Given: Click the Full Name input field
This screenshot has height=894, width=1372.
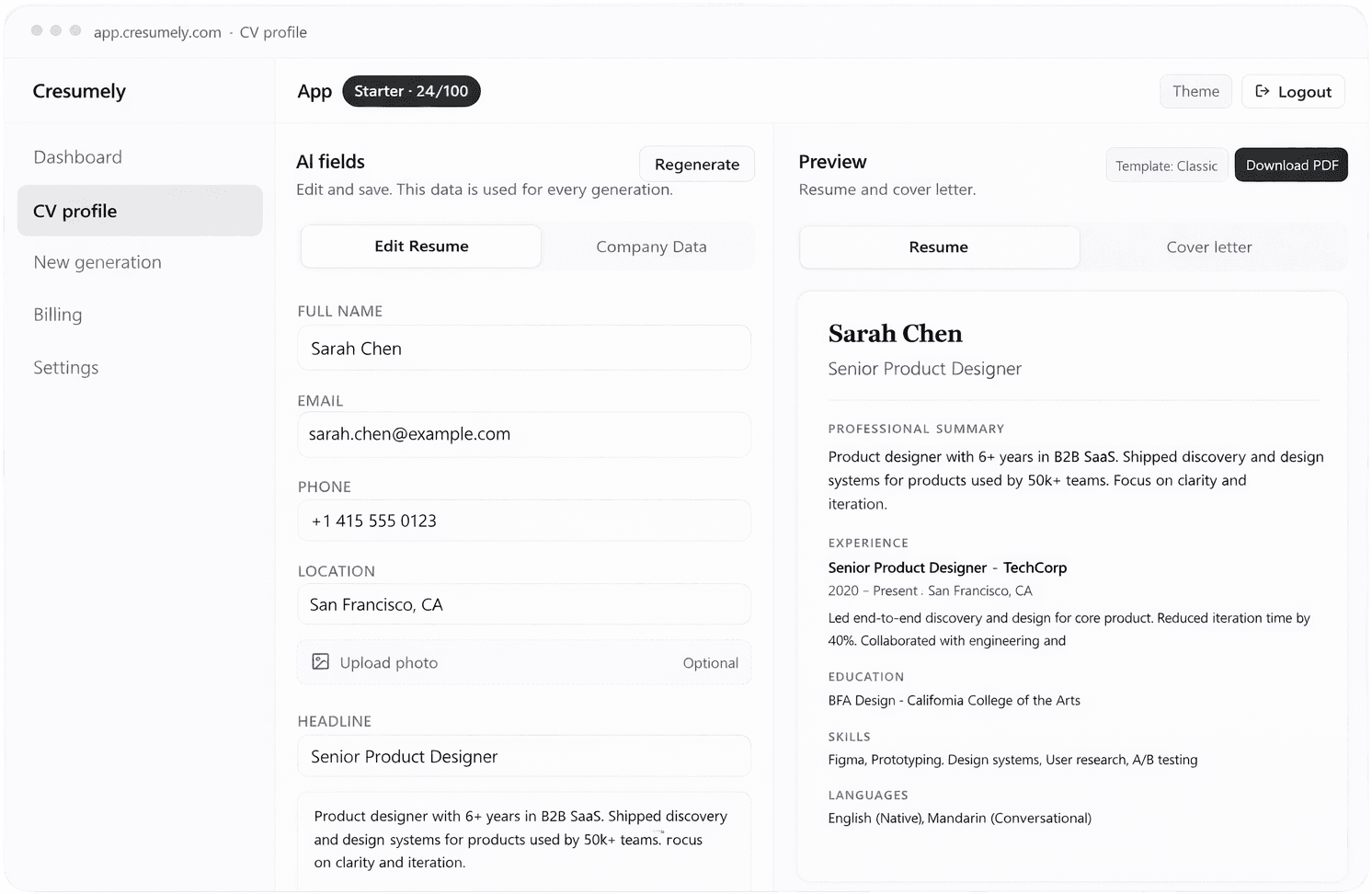Looking at the screenshot, I should 523,348.
